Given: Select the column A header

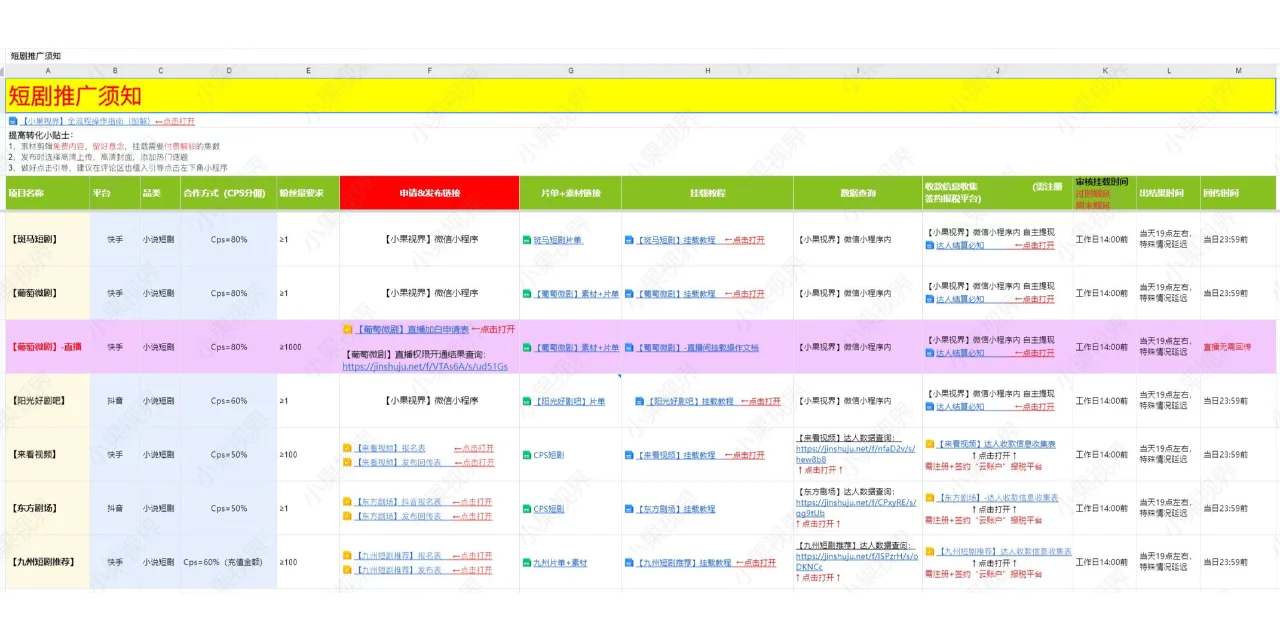Looking at the screenshot, I should [48, 71].
